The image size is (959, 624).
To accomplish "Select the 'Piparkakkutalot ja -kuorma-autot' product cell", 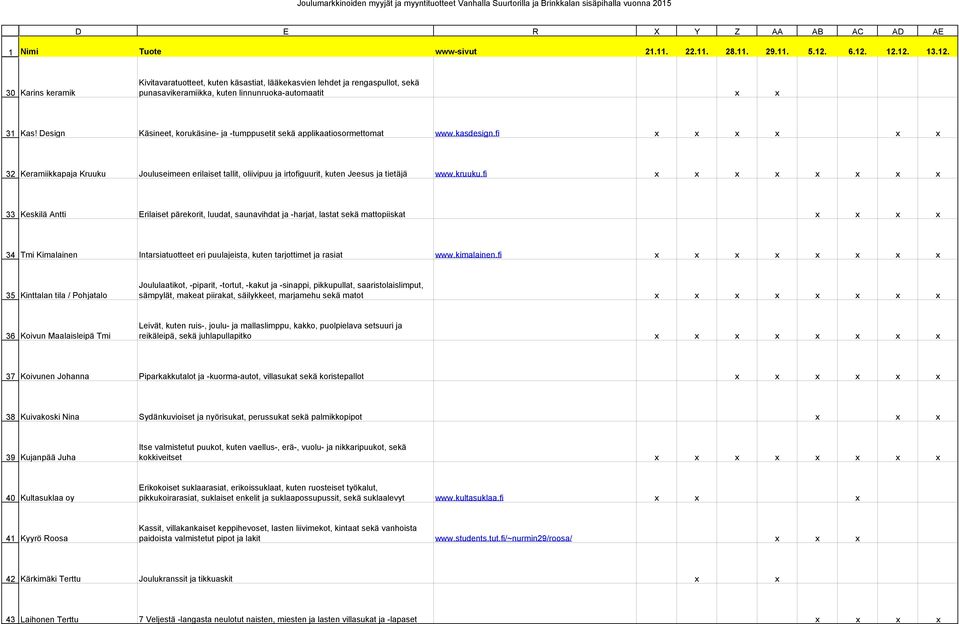I will pos(286,361).
